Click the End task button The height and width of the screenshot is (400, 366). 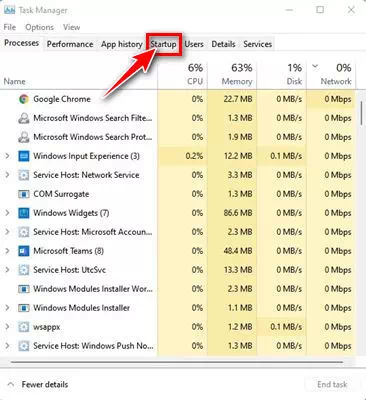point(332,385)
